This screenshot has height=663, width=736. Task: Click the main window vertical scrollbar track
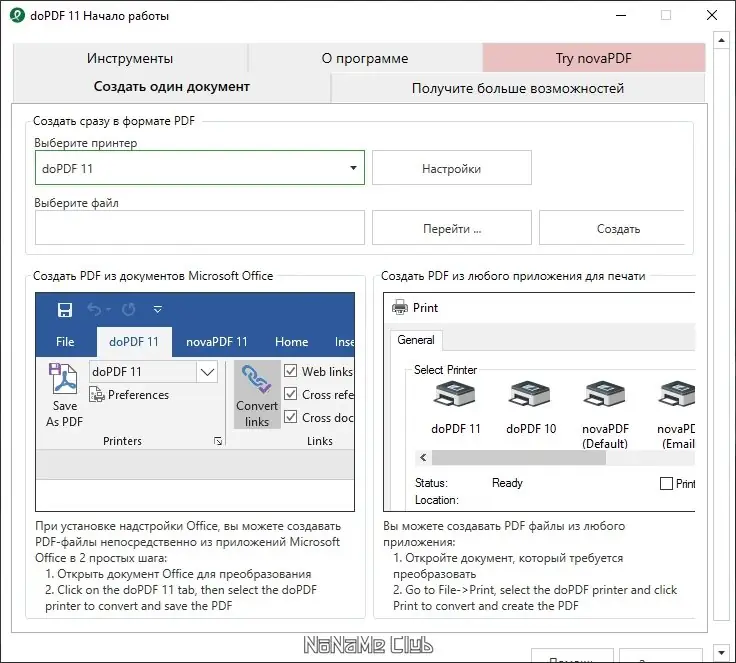tap(721, 334)
